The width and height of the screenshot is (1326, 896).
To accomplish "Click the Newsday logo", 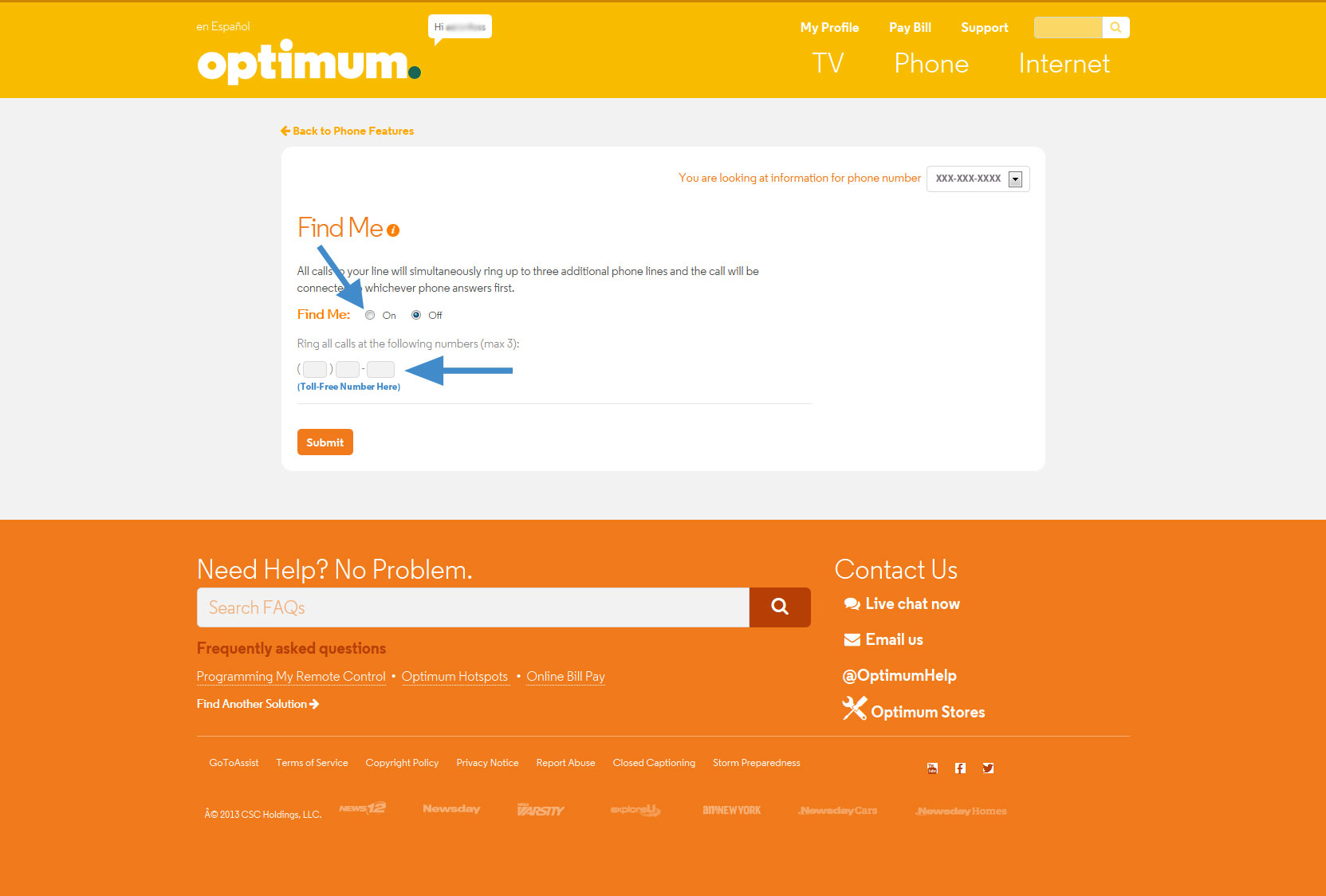I will (451, 809).
